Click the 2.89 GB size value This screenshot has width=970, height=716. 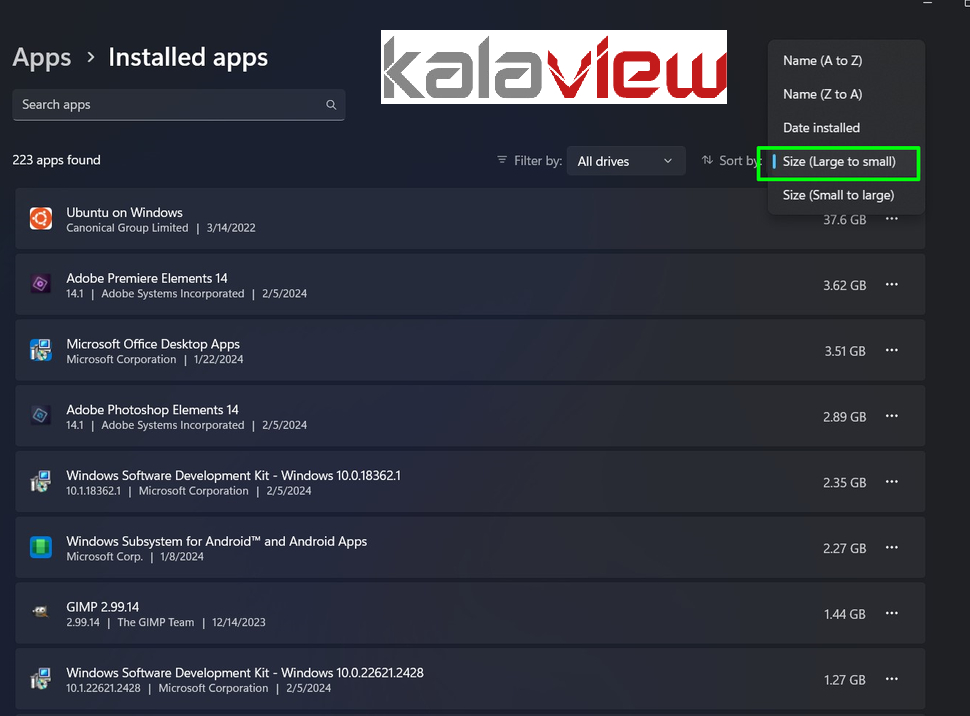tap(844, 416)
